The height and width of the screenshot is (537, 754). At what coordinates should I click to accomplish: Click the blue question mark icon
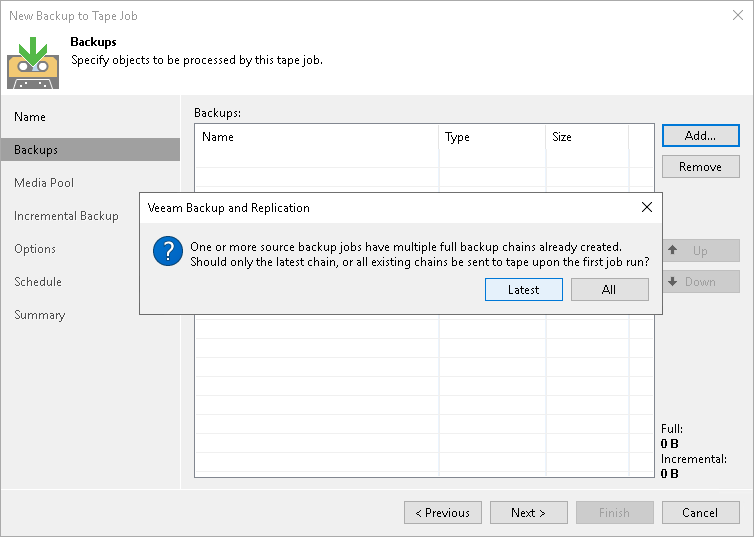click(168, 251)
